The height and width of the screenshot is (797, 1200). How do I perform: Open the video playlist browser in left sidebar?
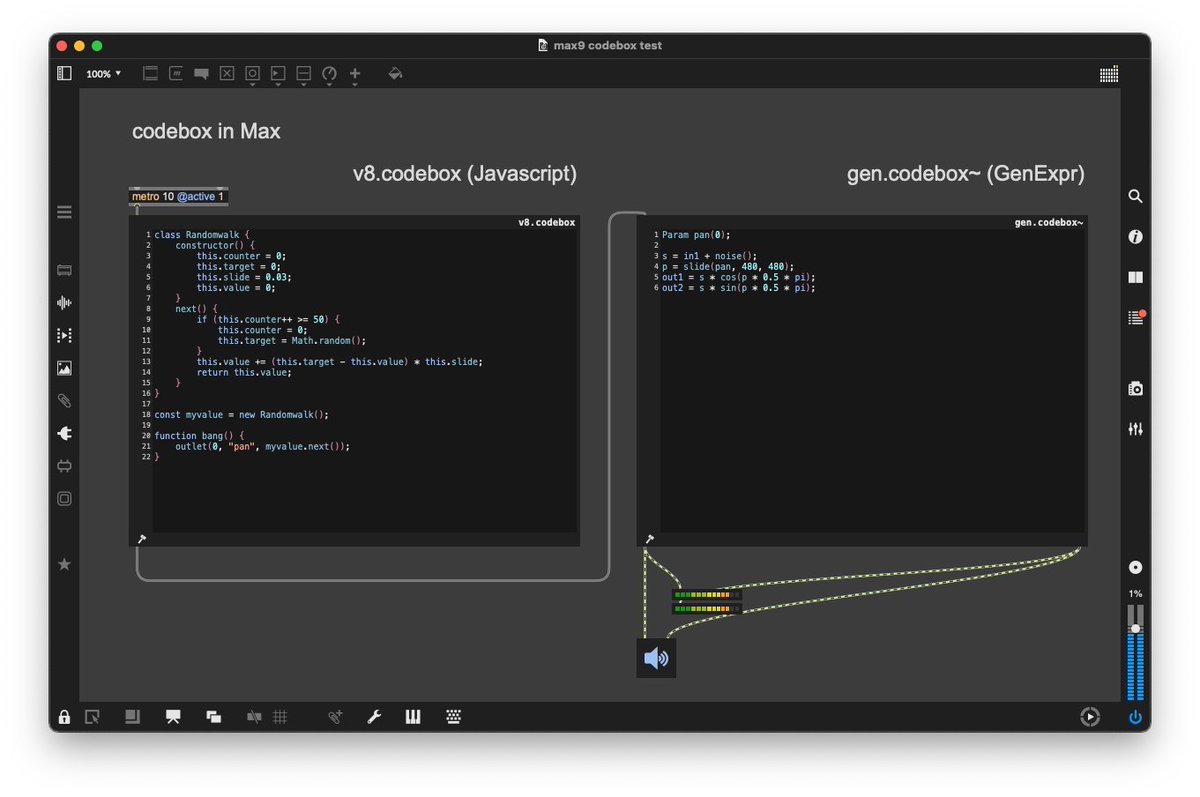point(64,336)
